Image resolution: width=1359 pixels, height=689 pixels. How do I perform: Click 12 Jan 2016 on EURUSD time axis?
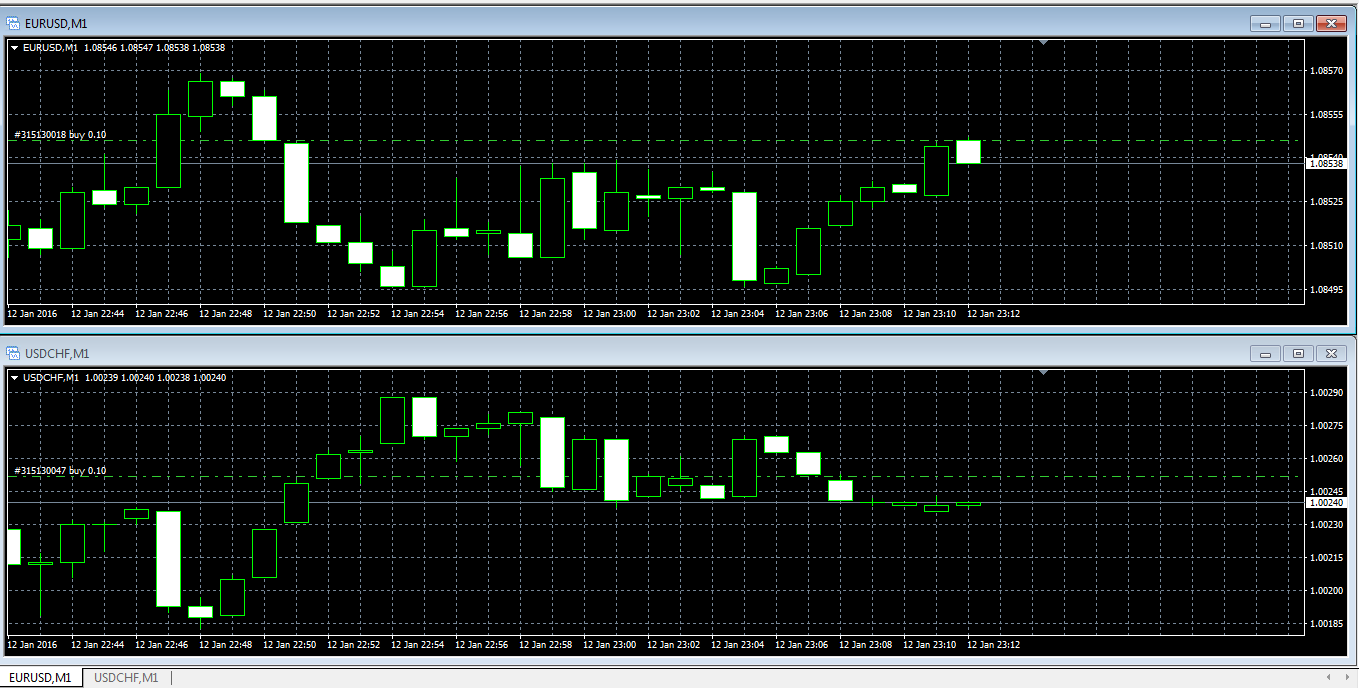pos(32,314)
